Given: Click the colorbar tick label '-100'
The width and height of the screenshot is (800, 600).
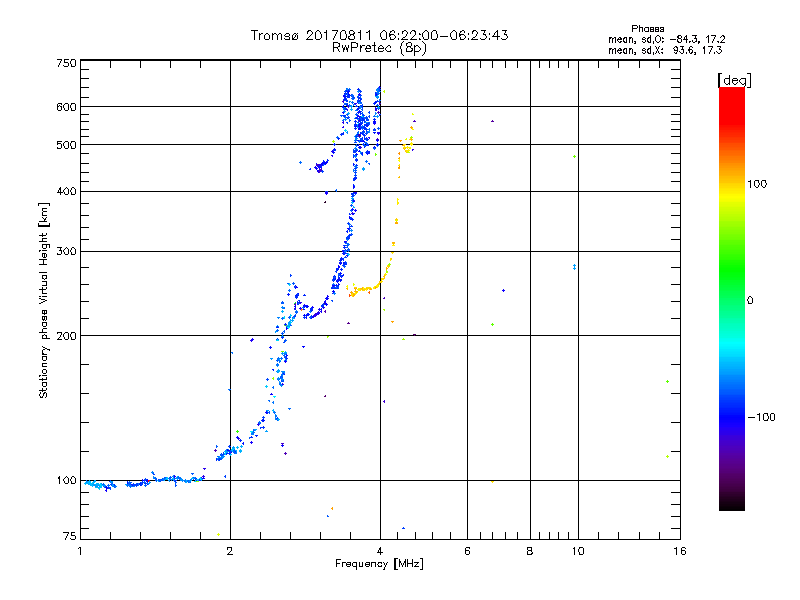Looking at the screenshot, I should [762, 417].
